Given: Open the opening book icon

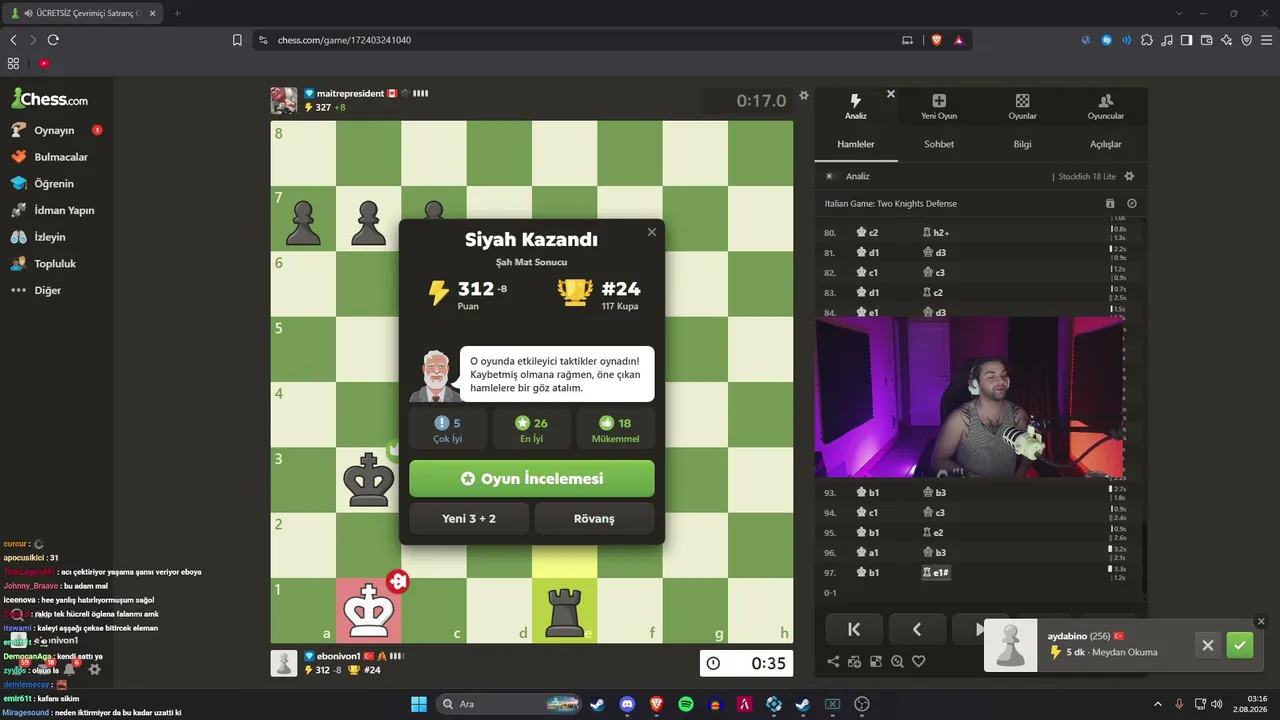Looking at the screenshot, I should coord(1110,203).
